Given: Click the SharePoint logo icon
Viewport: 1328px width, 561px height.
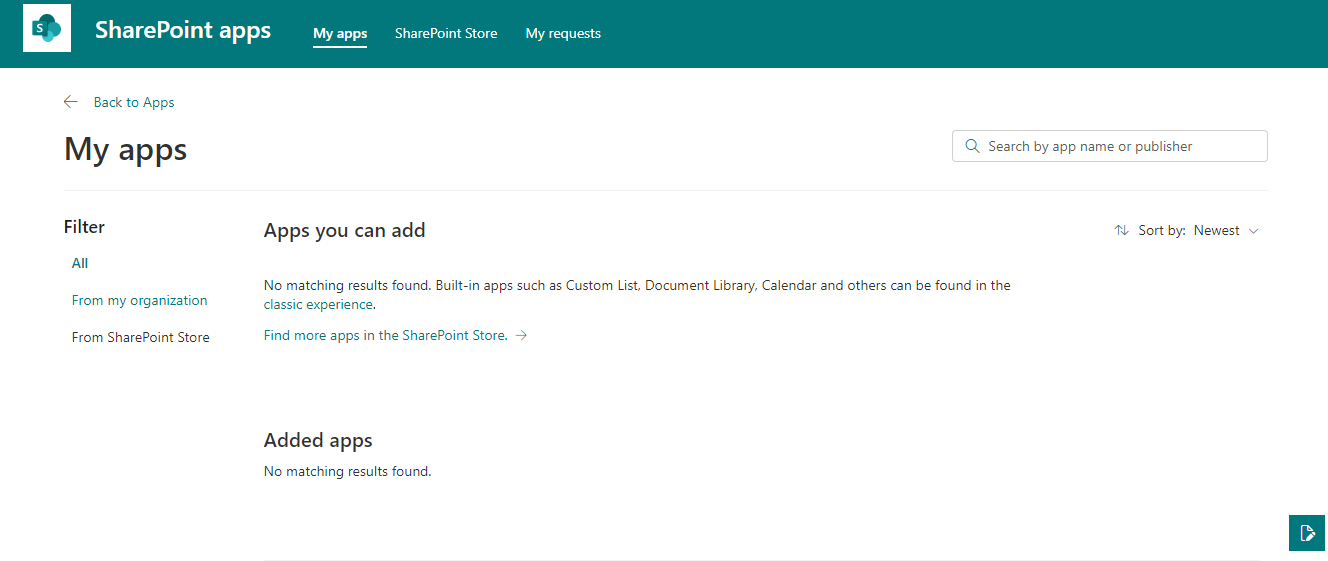Looking at the screenshot, I should pyautogui.click(x=47, y=28).
